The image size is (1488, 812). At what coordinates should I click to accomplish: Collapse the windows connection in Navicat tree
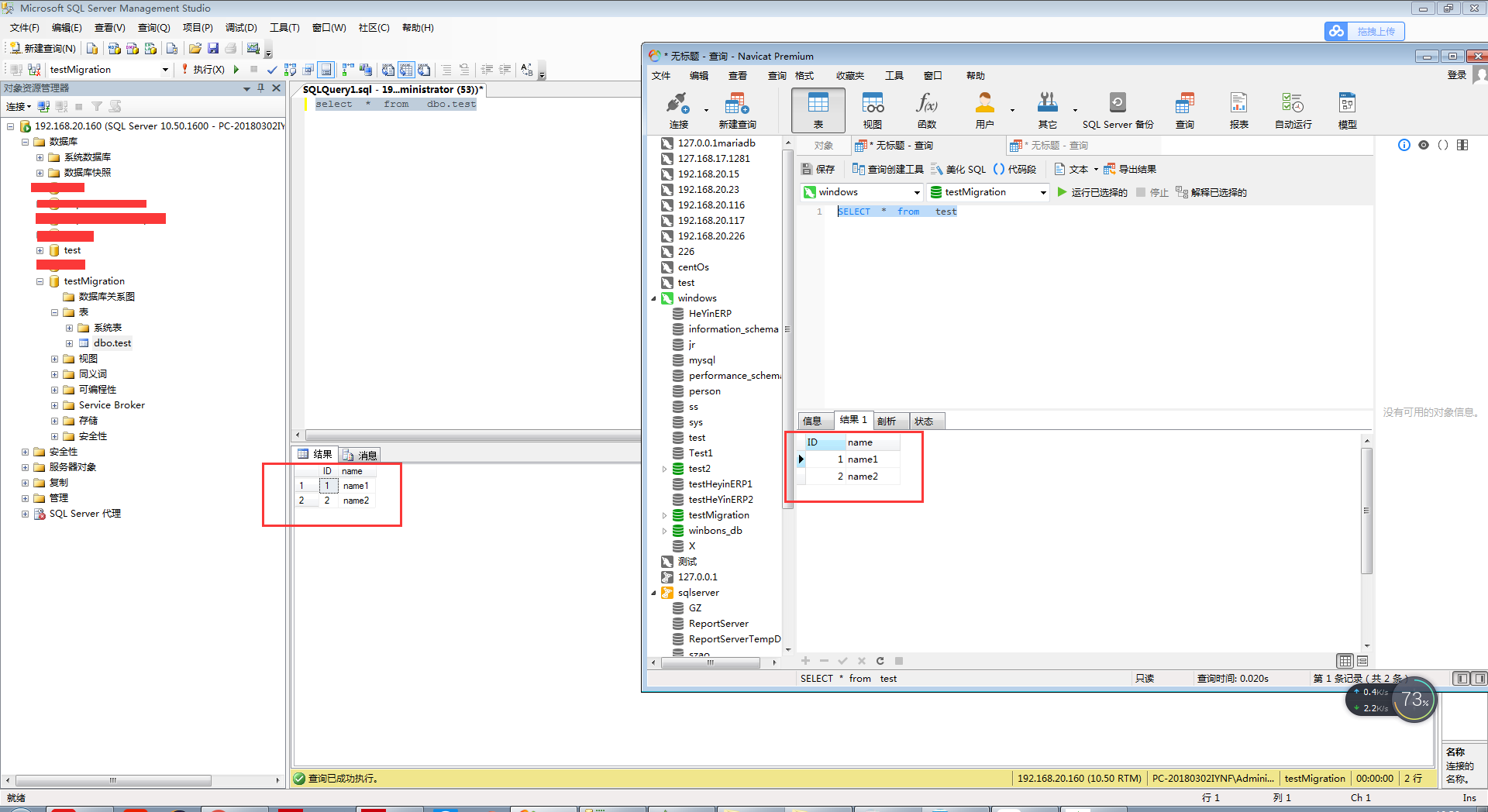pos(653,298)
